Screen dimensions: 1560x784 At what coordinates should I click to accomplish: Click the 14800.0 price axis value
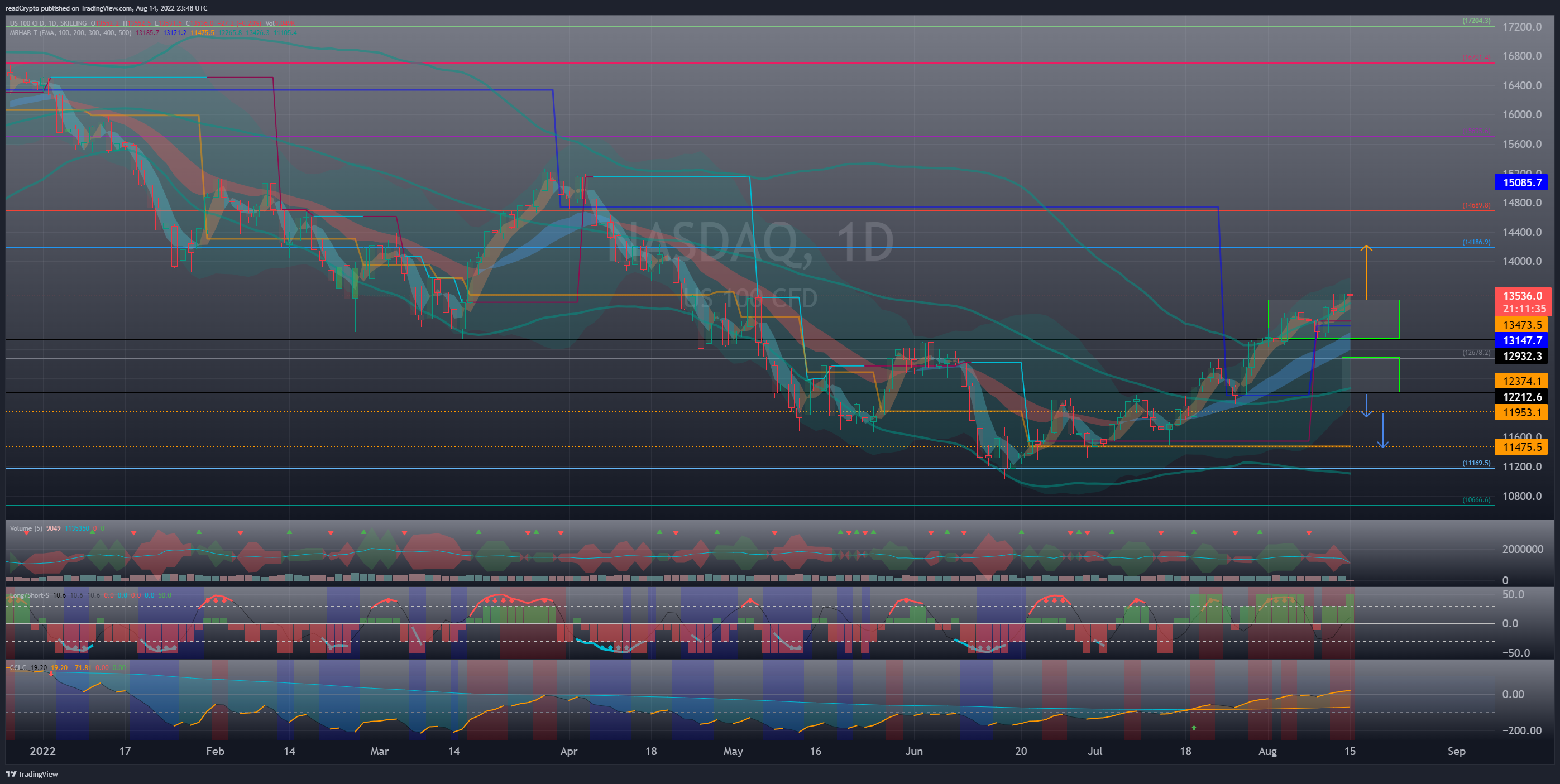coord(1522,203)
